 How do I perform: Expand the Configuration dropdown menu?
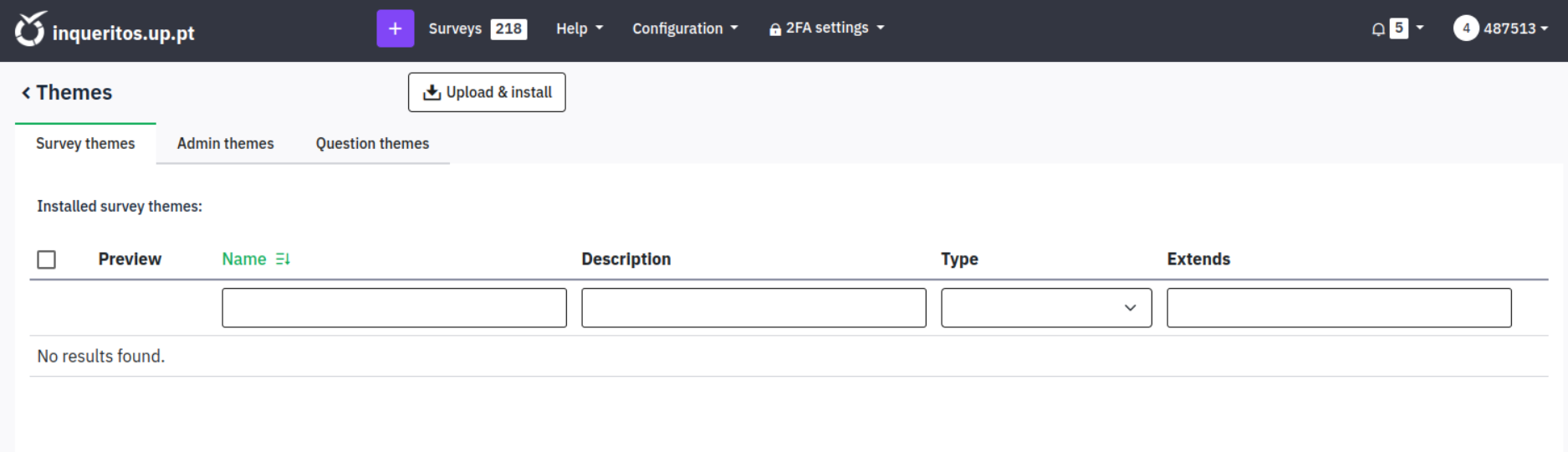(685, 28)
